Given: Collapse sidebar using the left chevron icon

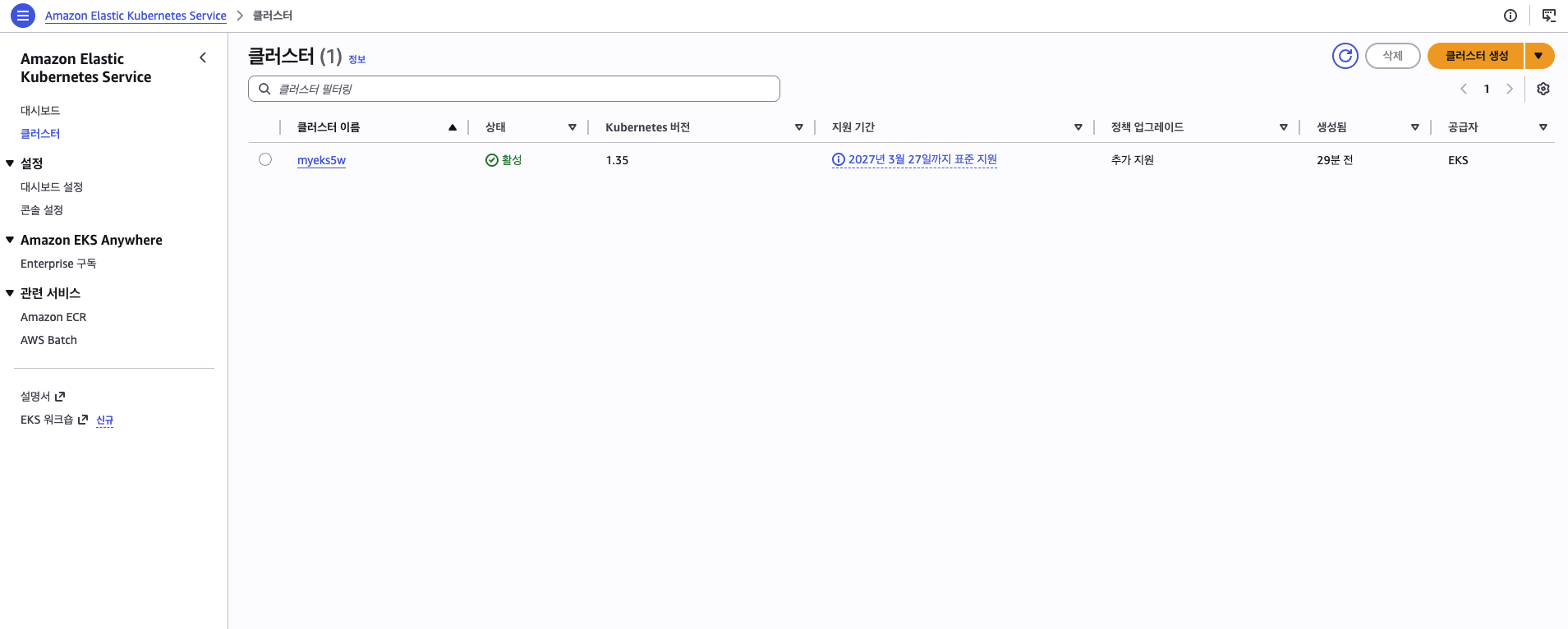Looking at the screenshot, I should click(x=203, y=57).
